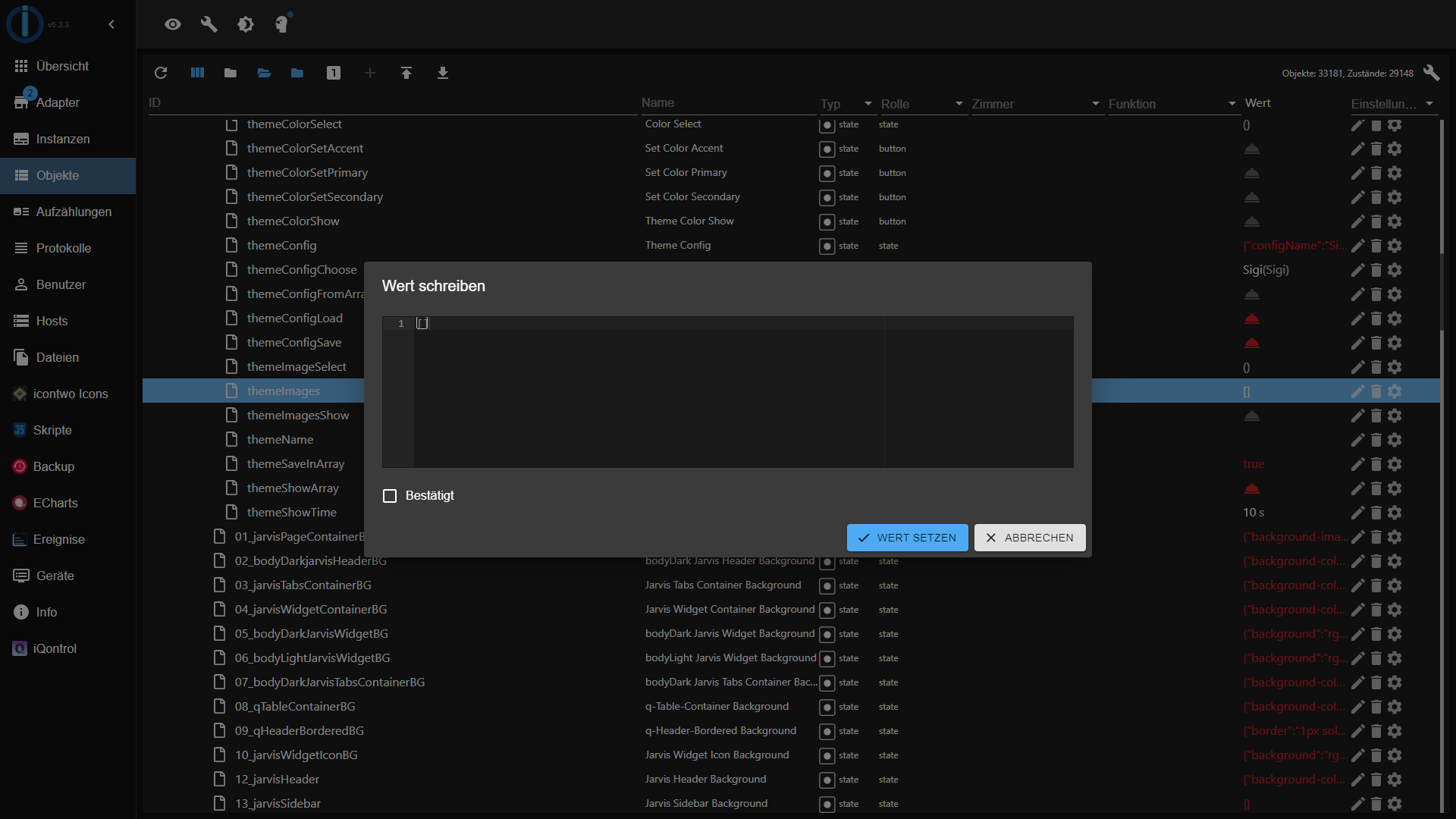The image size is (1456, 819).
Task: Open Ereignisse in the sidebar
Action: pyautogui.click(x=67, y=540)
